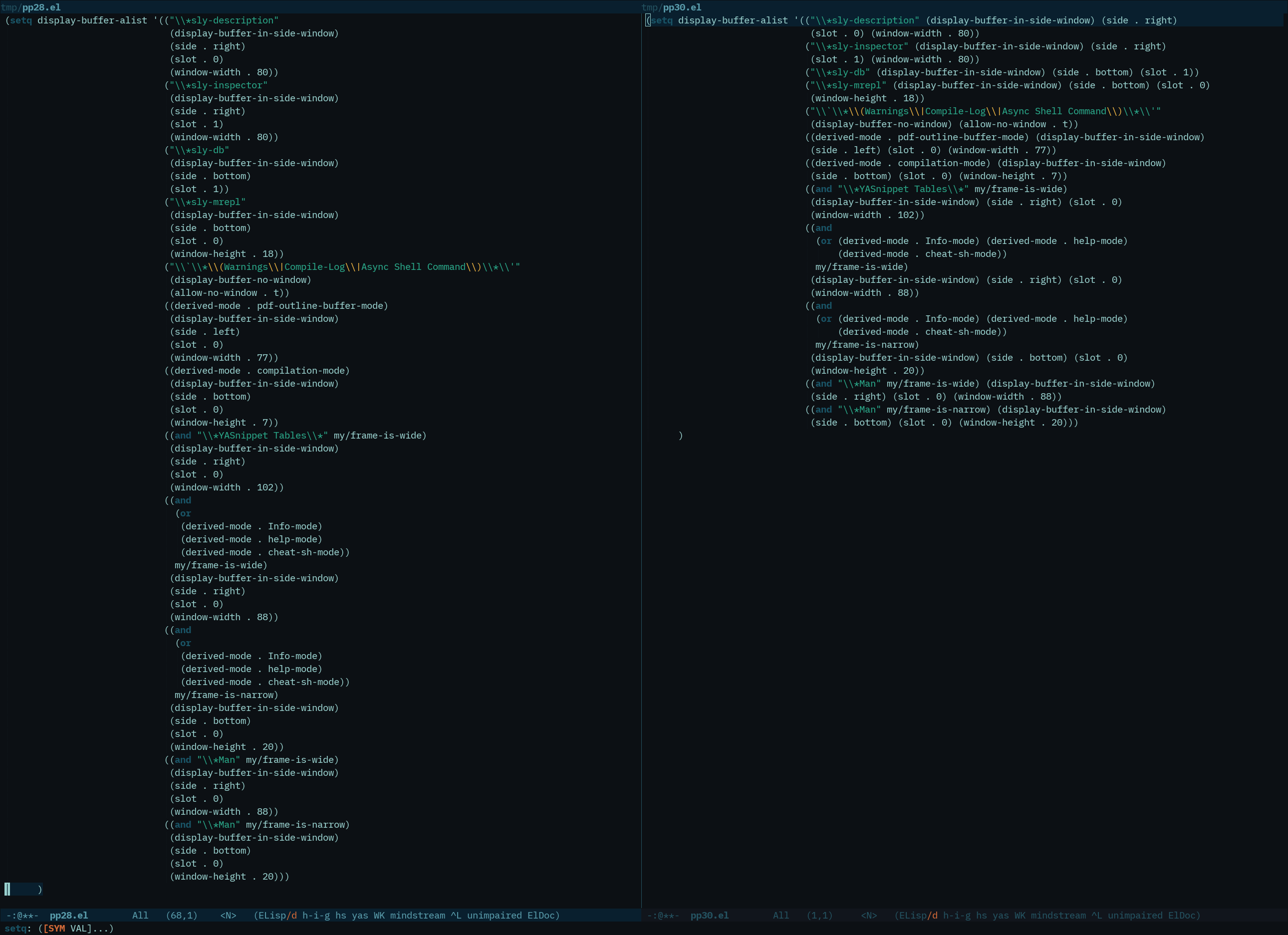1288x935 pixels.
Task: Click standalone my/frame-is-narrow) line in pp28.el
Action: [227, 695]
